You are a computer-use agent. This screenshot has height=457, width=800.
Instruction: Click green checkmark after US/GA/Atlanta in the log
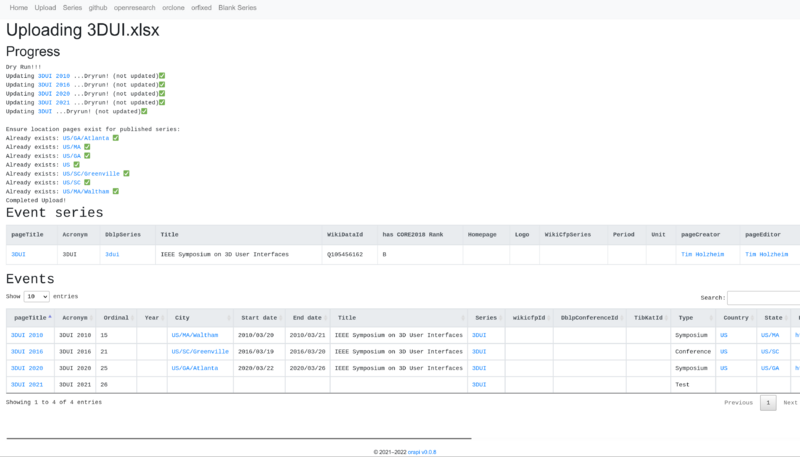(116, 138)
